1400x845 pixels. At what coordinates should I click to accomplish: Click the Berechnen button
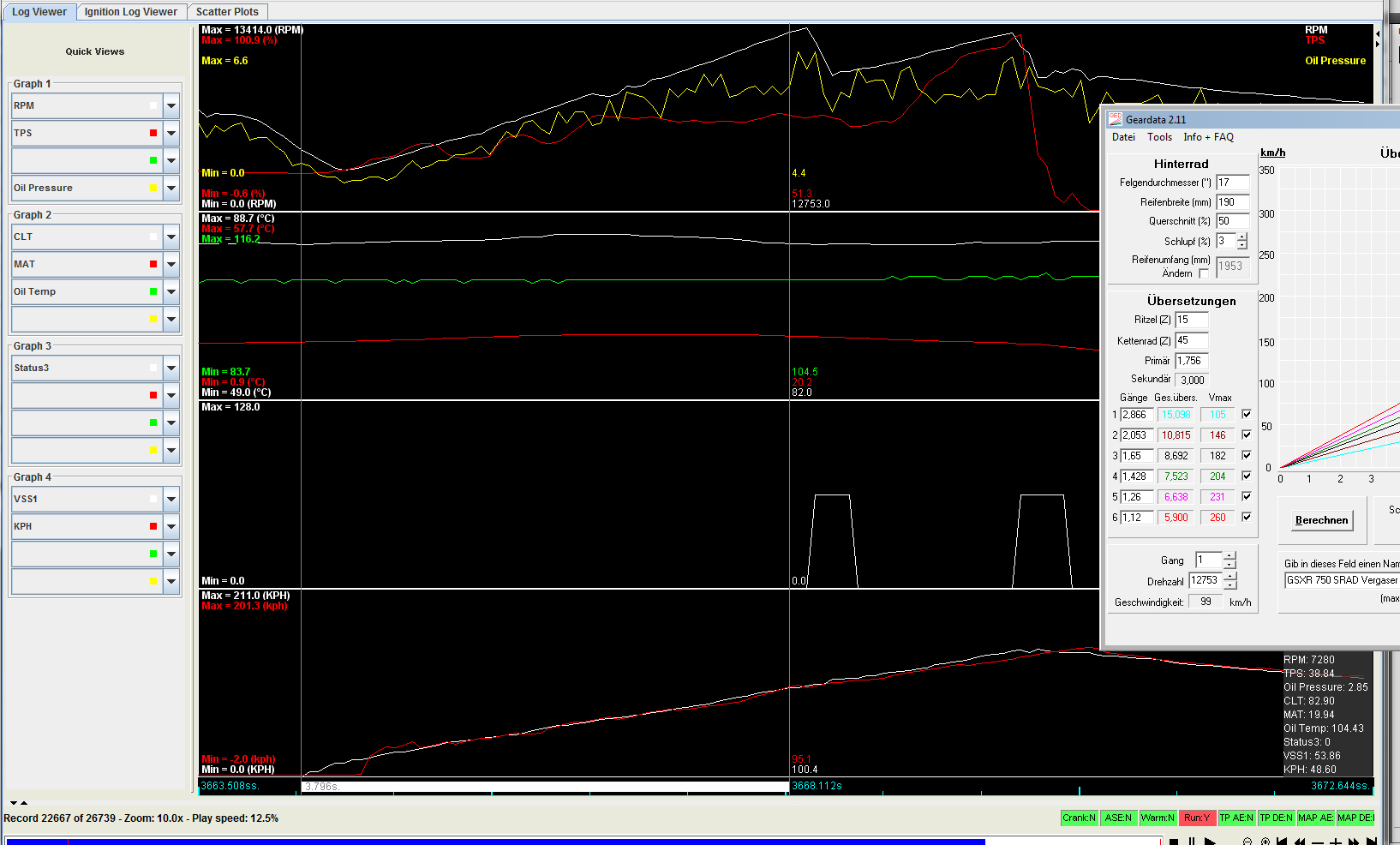[x=1321, y=520]
